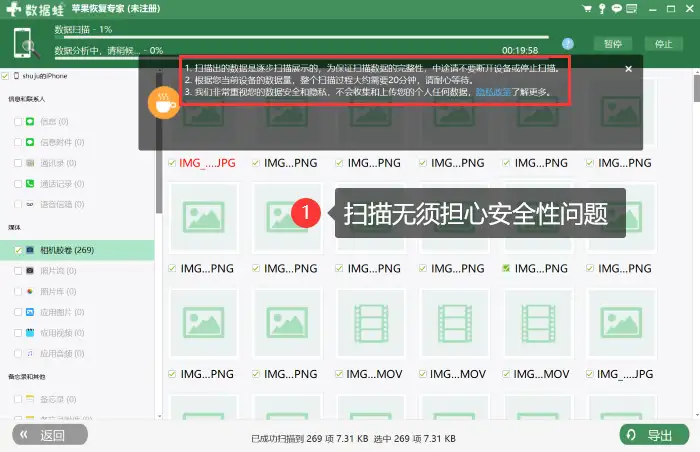Image resolution: width=700 pixels, height=452 pixels.
Task: Click the phone scanning magnifier icon
Action: [x=26, y=43]
